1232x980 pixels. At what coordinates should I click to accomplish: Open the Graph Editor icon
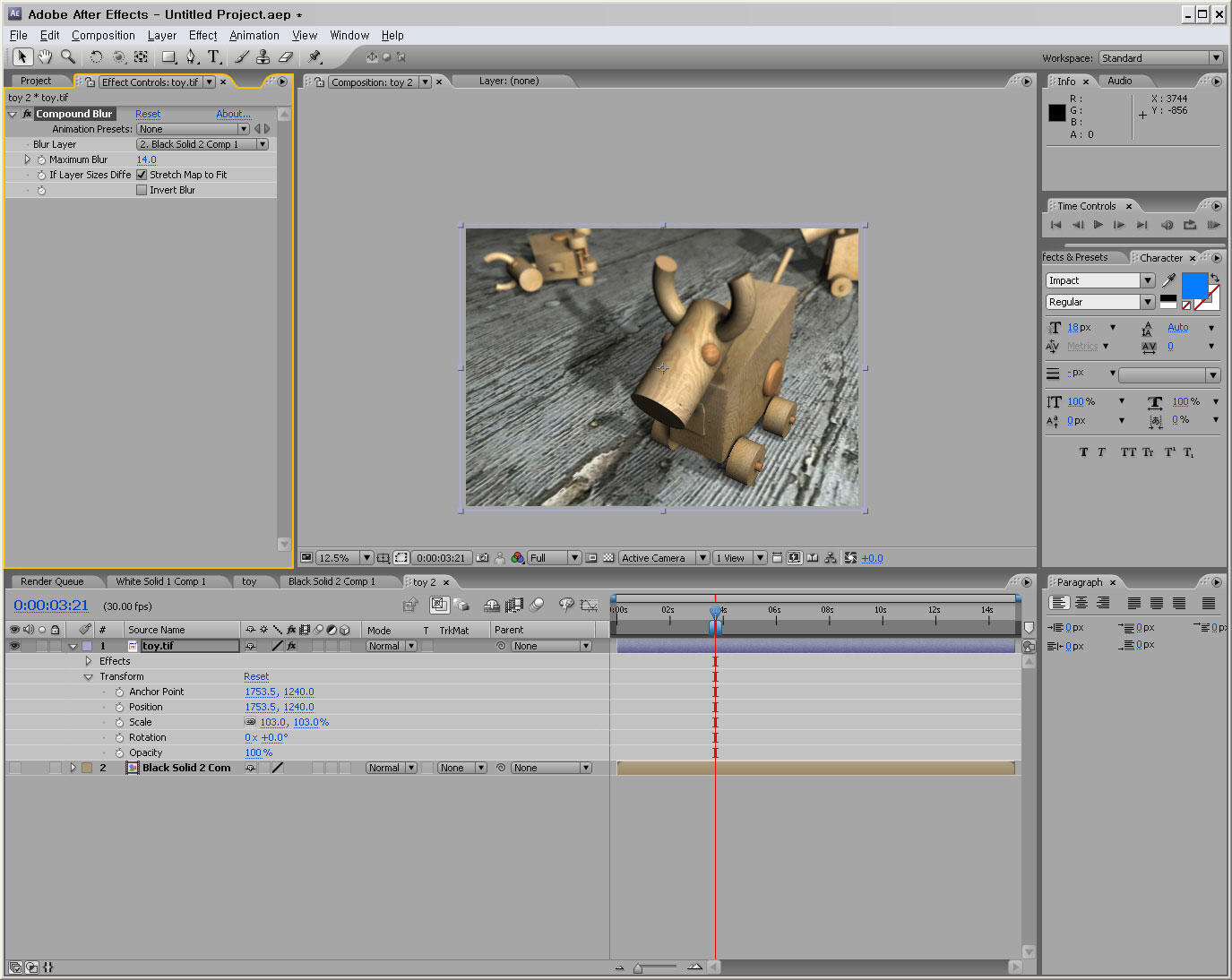tap(589, 605)
